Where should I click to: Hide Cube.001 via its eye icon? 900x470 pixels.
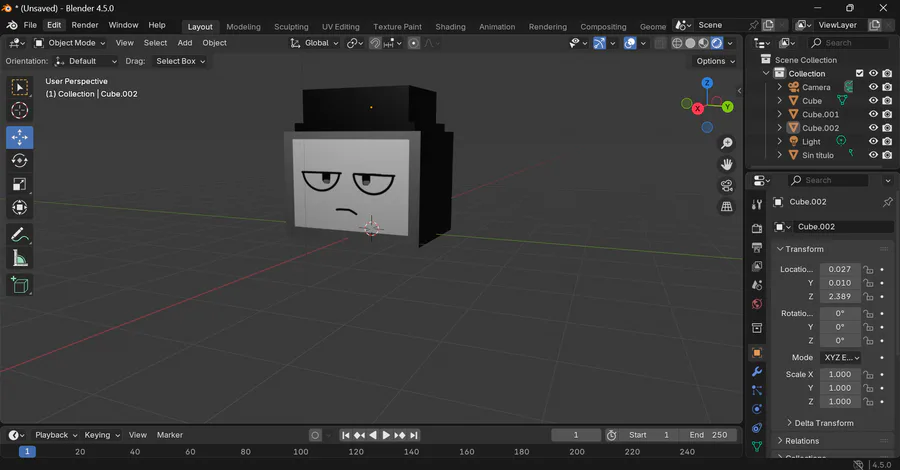[x=873, y=114]
